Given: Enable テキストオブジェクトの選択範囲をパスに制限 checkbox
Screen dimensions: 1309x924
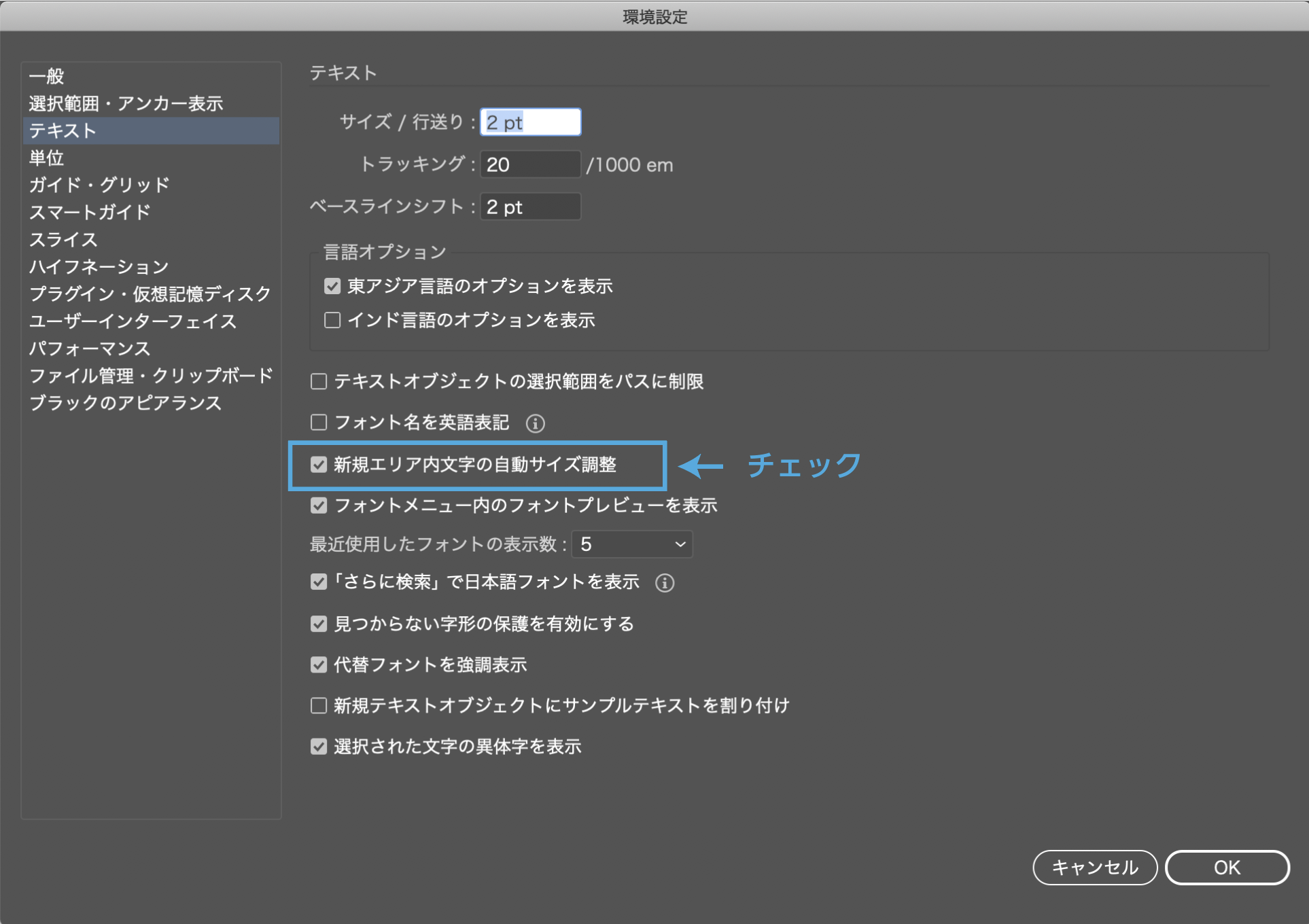Looking at the screenshot, I should click(319, 382).
